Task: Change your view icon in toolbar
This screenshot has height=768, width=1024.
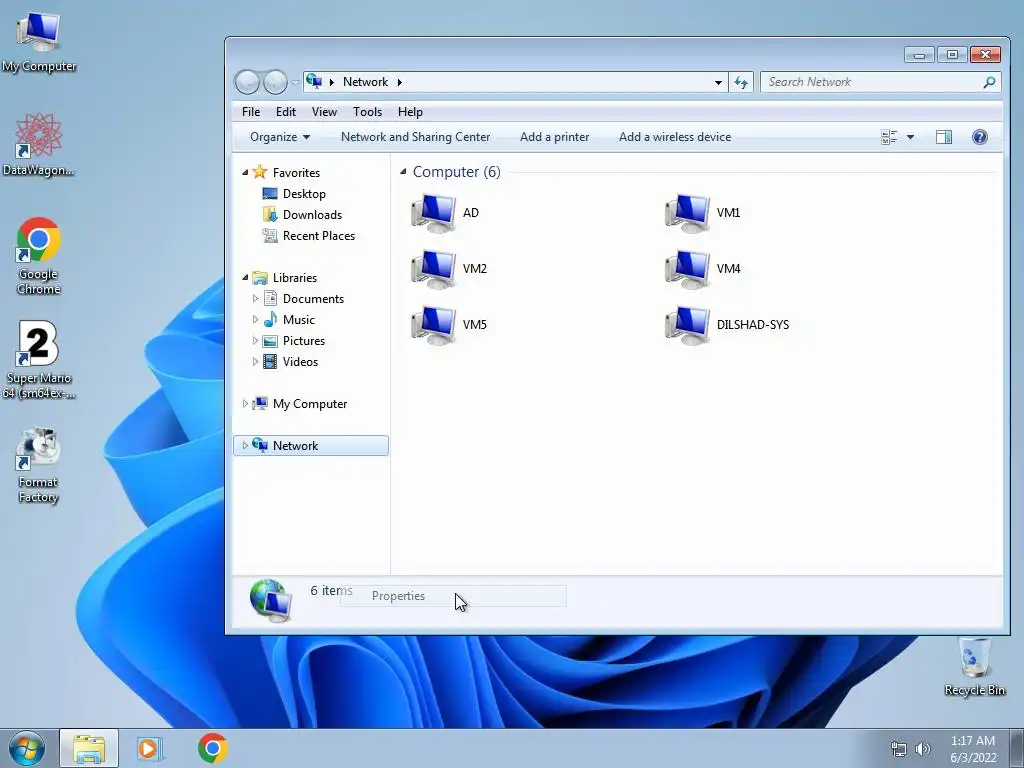Action: [x=889, y=137]
